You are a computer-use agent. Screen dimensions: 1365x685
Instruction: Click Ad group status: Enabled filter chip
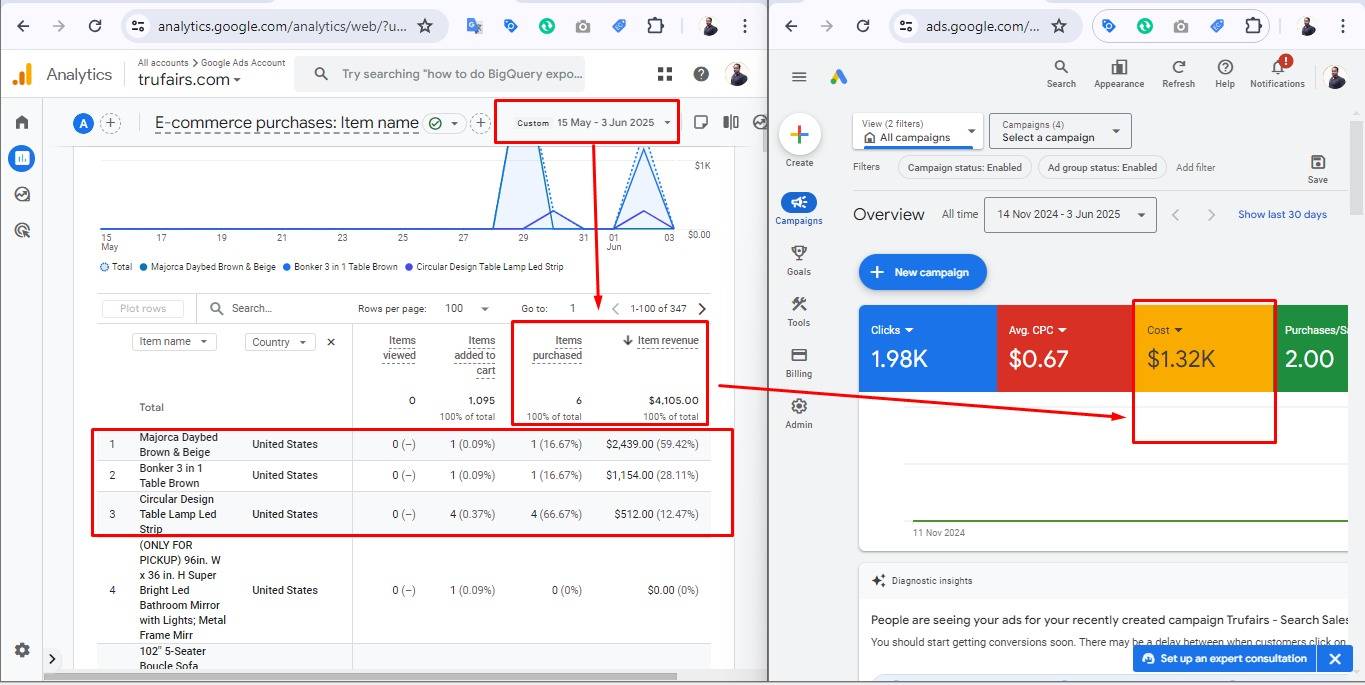tap(1102, 168)
